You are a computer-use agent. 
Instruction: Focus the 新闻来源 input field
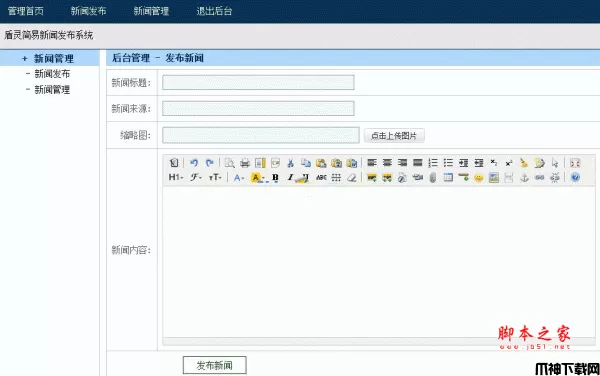point(258,108)
